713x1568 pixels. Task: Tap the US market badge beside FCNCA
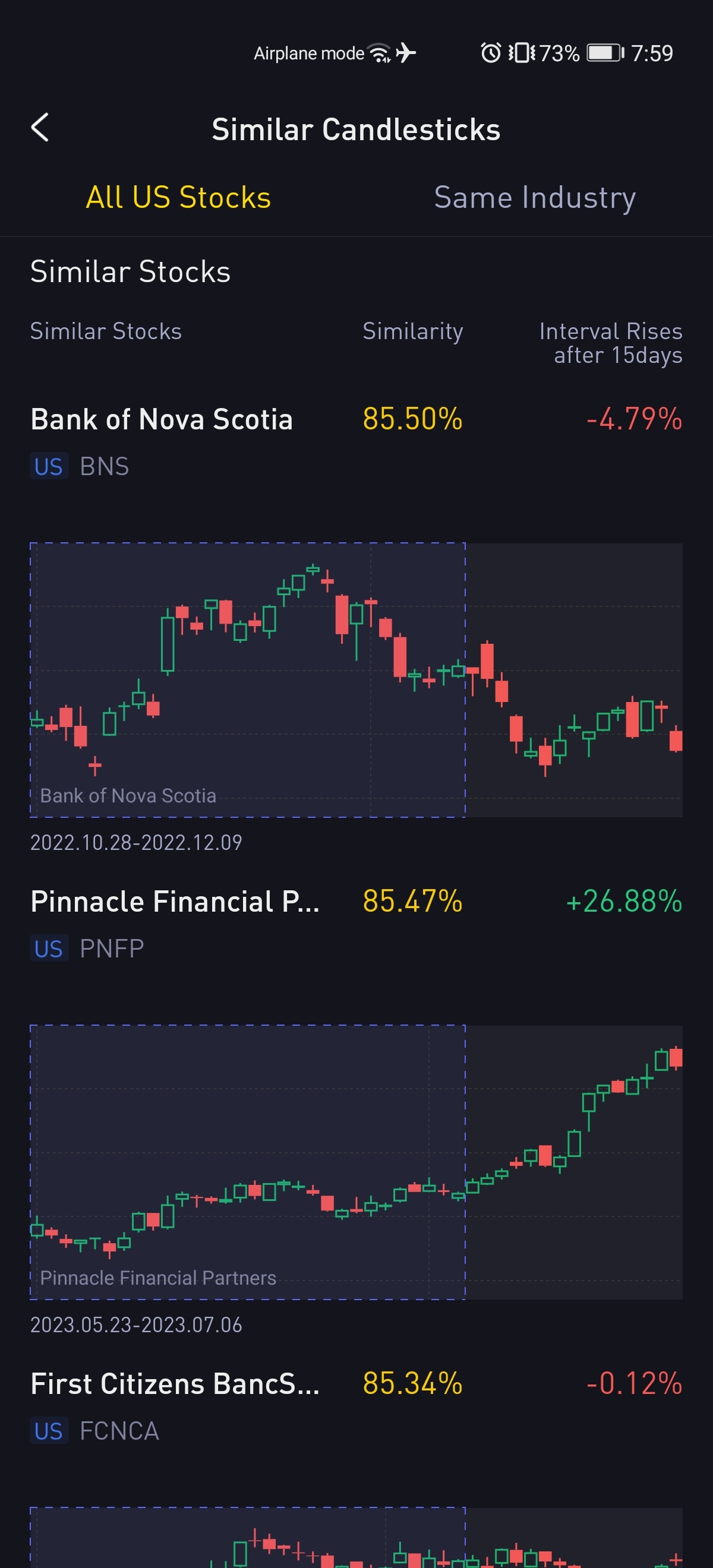tap(49, 1431)
